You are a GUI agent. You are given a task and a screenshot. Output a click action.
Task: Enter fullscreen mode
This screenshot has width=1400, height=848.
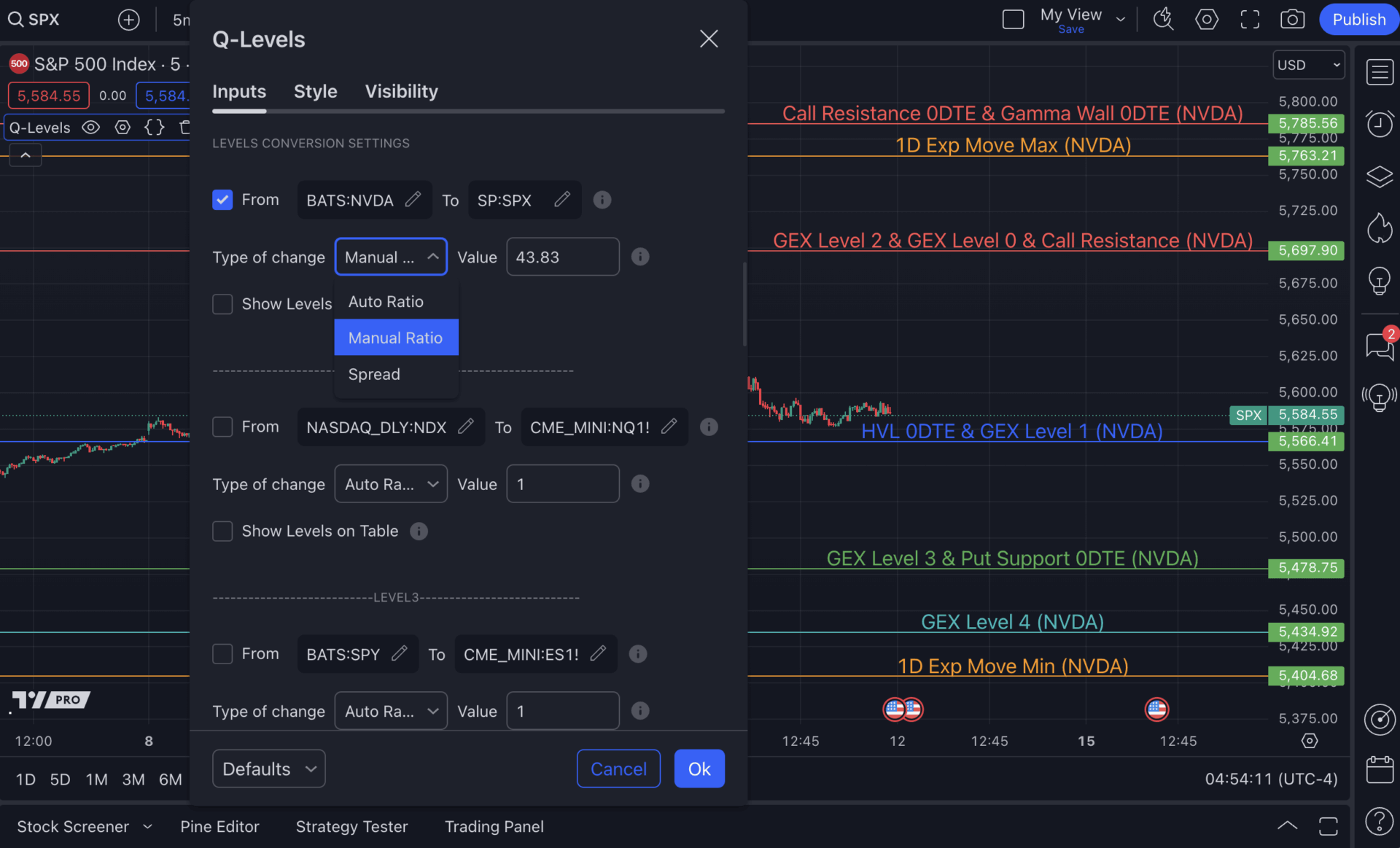point(1250,20)
